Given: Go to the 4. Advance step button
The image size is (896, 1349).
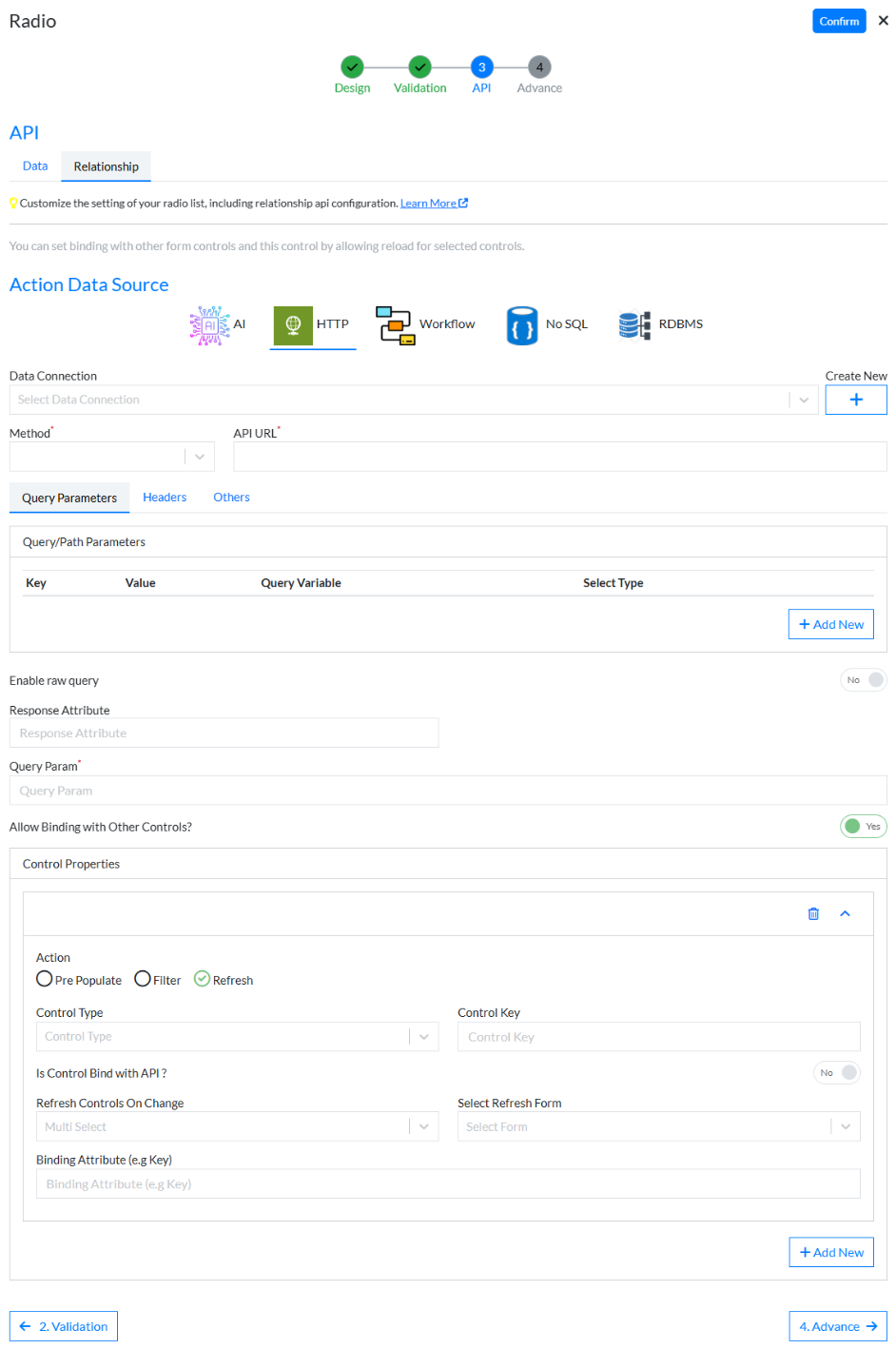Looking at the screenshot, I should click(837, 1326).
